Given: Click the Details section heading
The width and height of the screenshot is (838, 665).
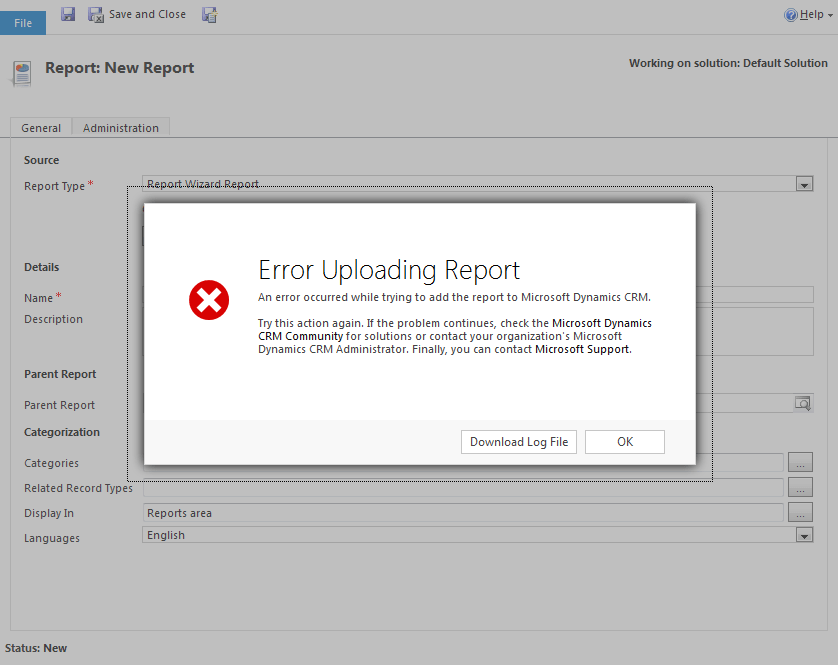Looking at the screenshot, I should (x=42, y=267).
